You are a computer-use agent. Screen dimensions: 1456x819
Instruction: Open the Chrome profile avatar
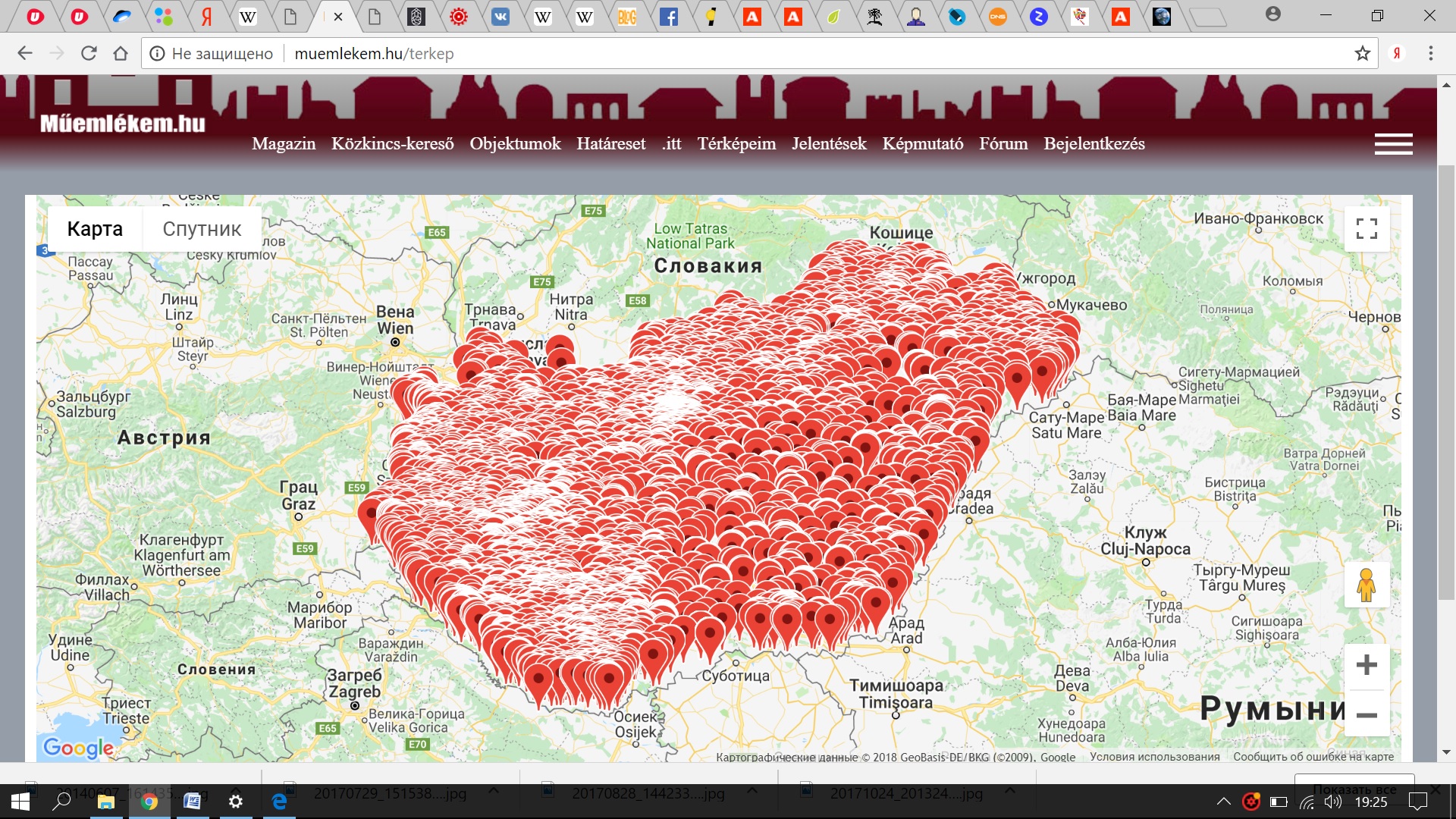click(x=1273, y=14)
